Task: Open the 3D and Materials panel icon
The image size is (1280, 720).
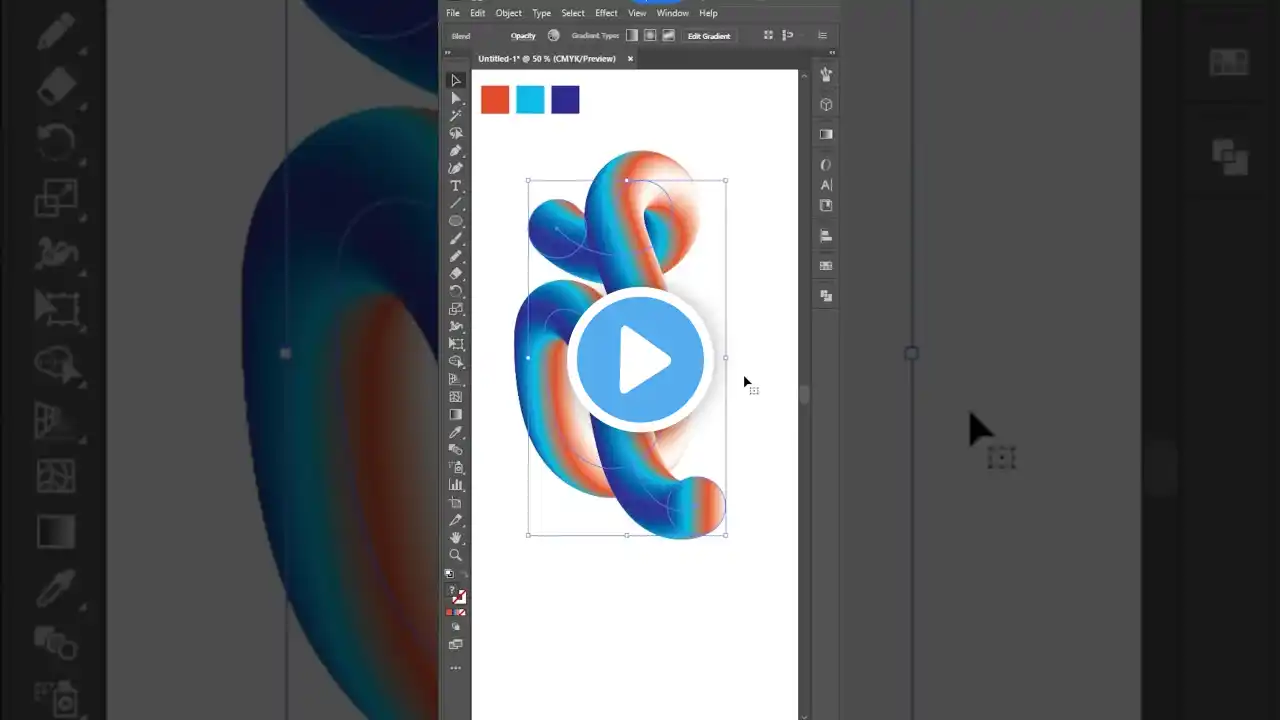Action: tap(826, 104)
